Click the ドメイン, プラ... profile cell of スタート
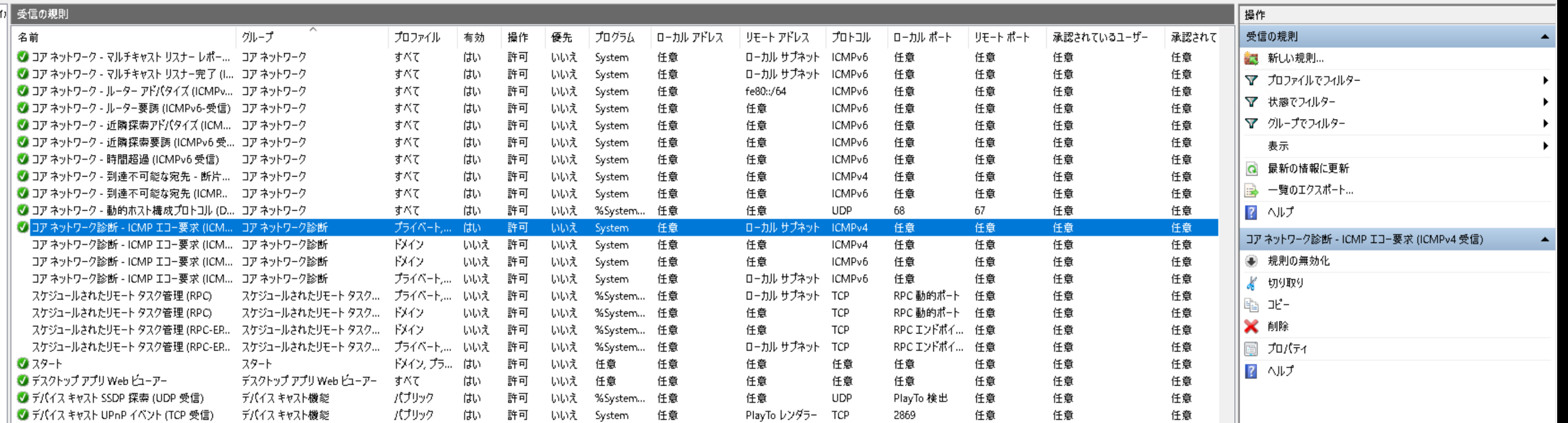 (x=423, y=364)
